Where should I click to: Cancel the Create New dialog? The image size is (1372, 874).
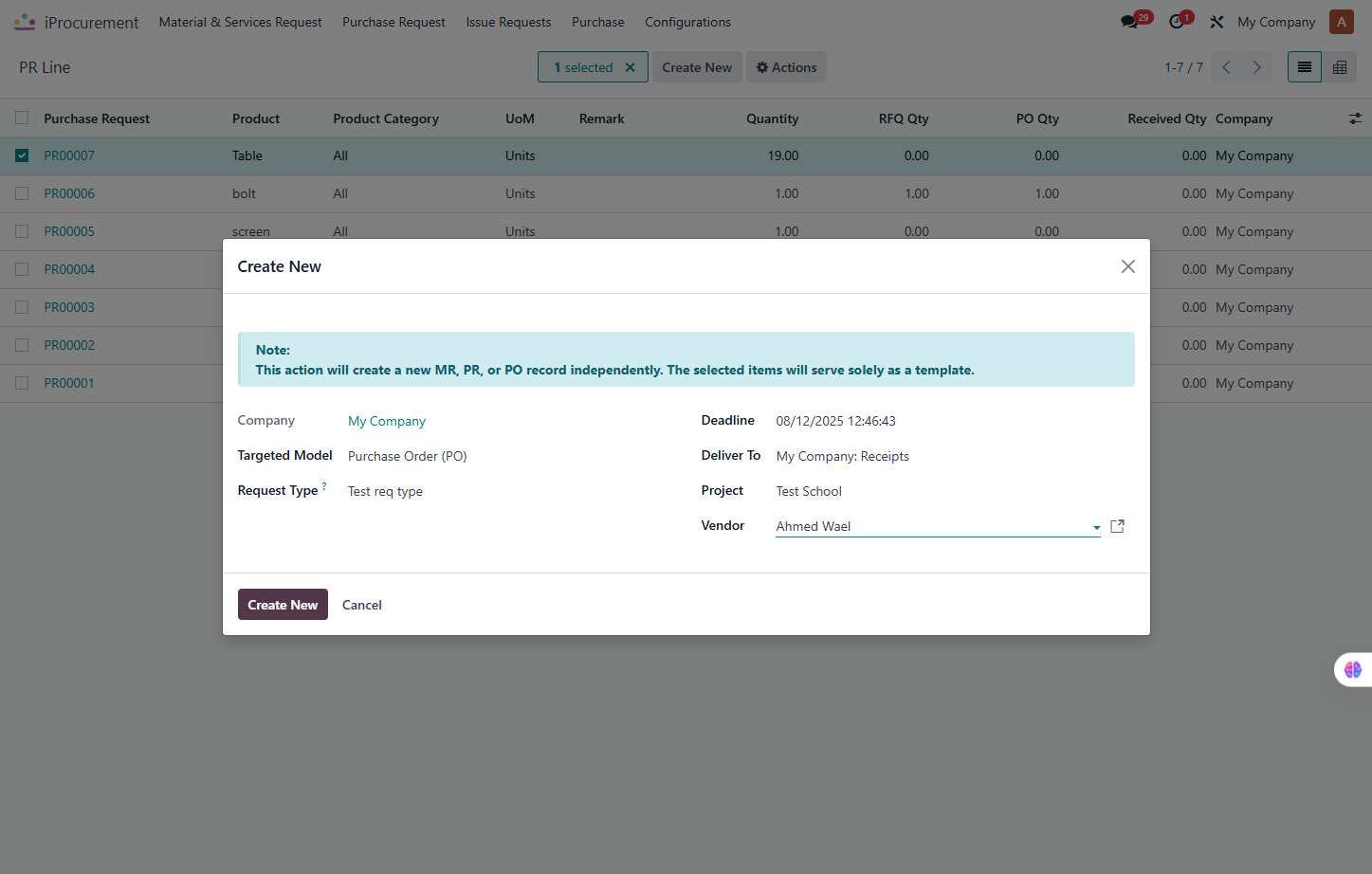[362, 605]
